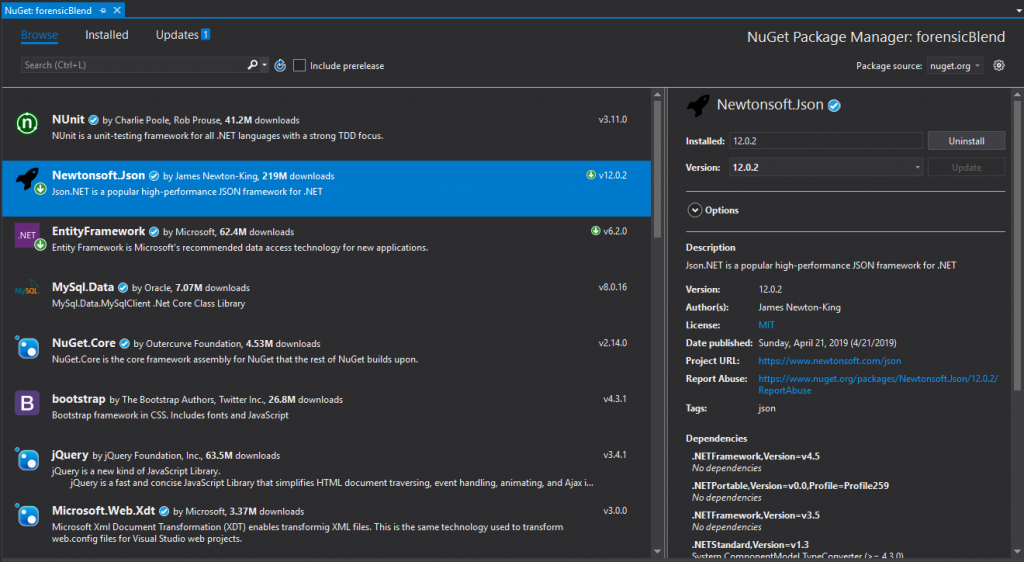Viewport: 1024px width, 562px height.
Task: Open the Version 12.0.2 dropdown
Action: coord(824,168)
